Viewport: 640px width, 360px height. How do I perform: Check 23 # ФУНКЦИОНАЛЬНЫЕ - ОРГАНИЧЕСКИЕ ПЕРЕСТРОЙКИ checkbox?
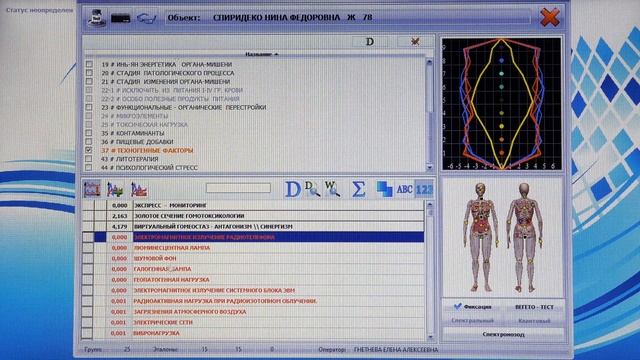click(x=89, y=107)
